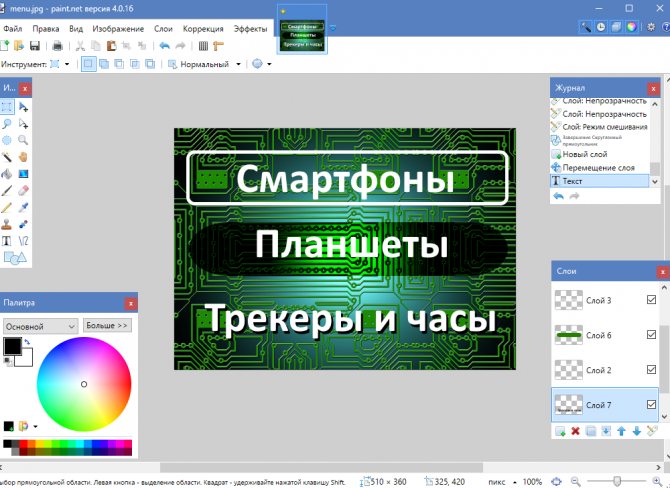
Task: Select the Paintbrush tool
Action: pos(7,191)
